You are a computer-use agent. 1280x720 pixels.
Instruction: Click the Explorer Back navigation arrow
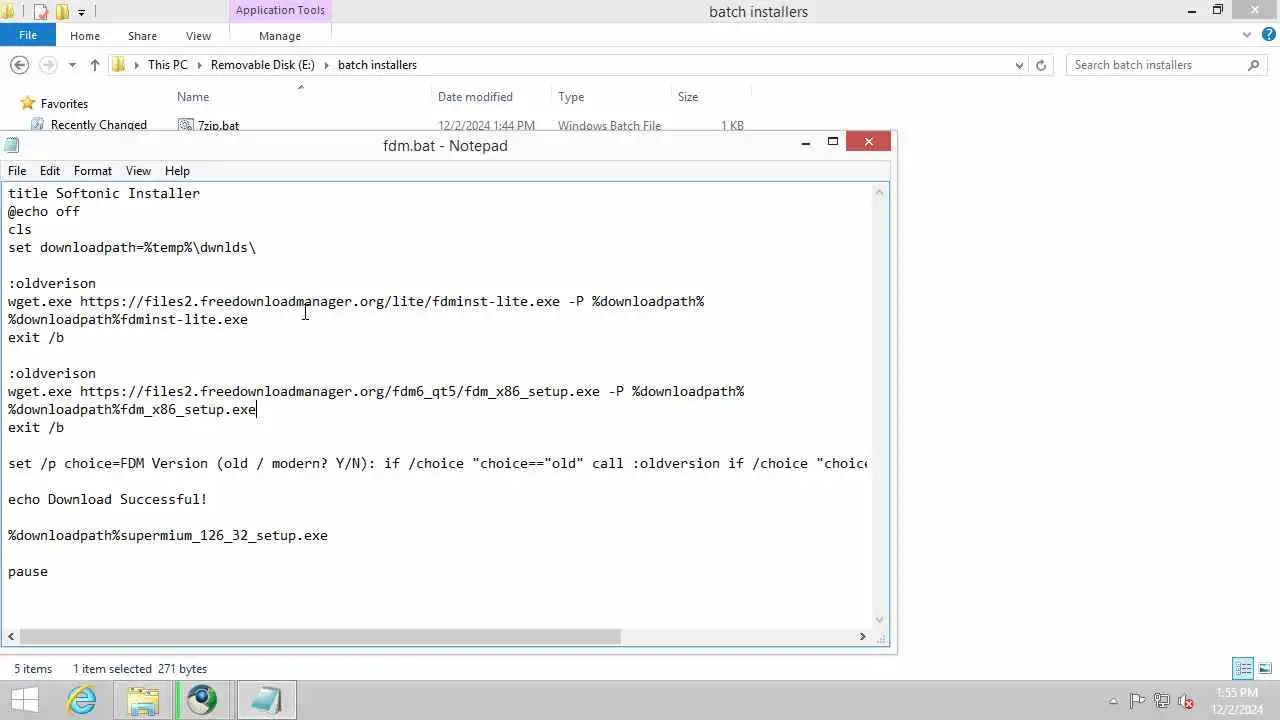point(19,65)
